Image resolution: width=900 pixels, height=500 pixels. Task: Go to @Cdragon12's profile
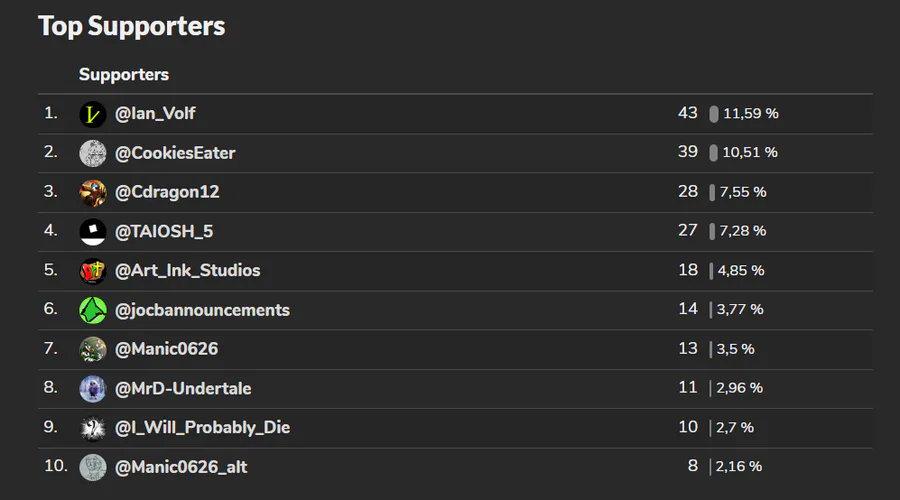167,192
